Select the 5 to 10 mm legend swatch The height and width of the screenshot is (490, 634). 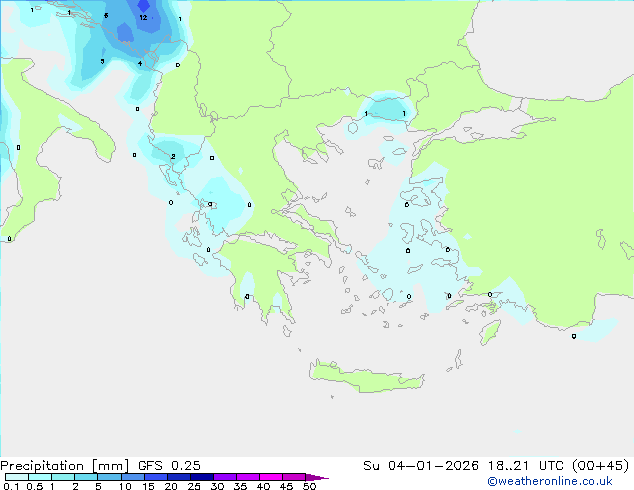coord(109,477)
